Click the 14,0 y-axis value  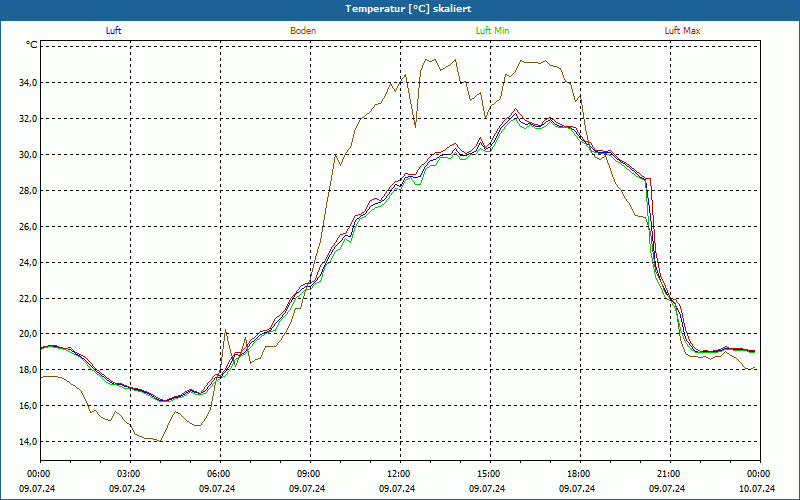tap(28, 441)
